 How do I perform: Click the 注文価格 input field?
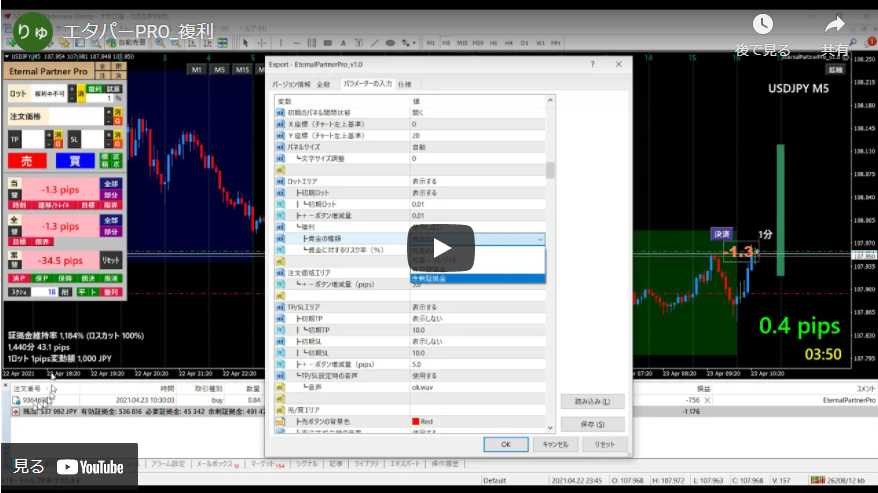[76, 117]
